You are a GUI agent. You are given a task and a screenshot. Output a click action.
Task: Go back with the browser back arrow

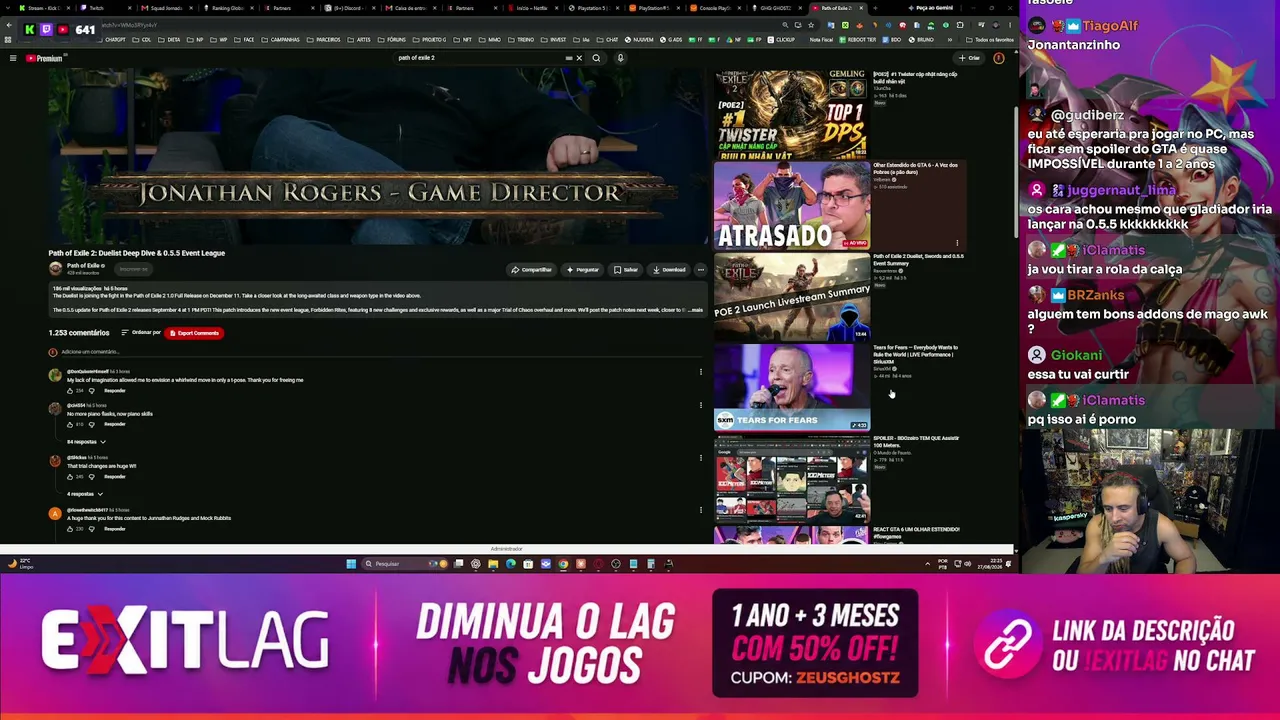9,25
